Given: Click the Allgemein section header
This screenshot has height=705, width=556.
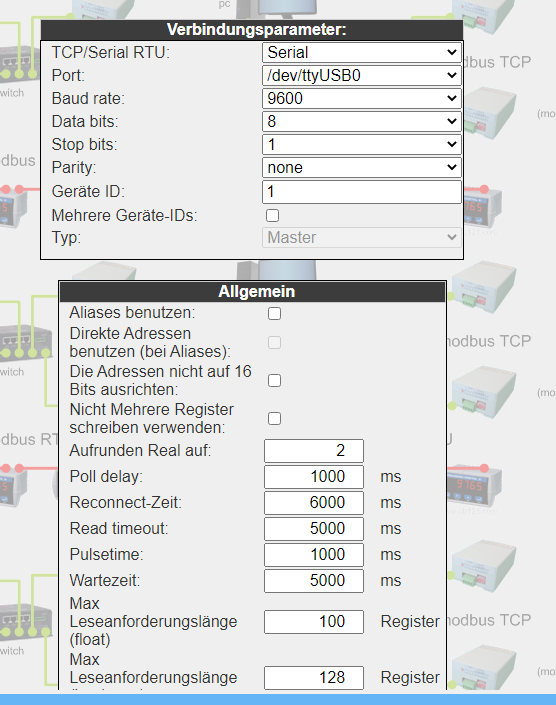Looking at the screenshot, I should click(x=253, y=291).
